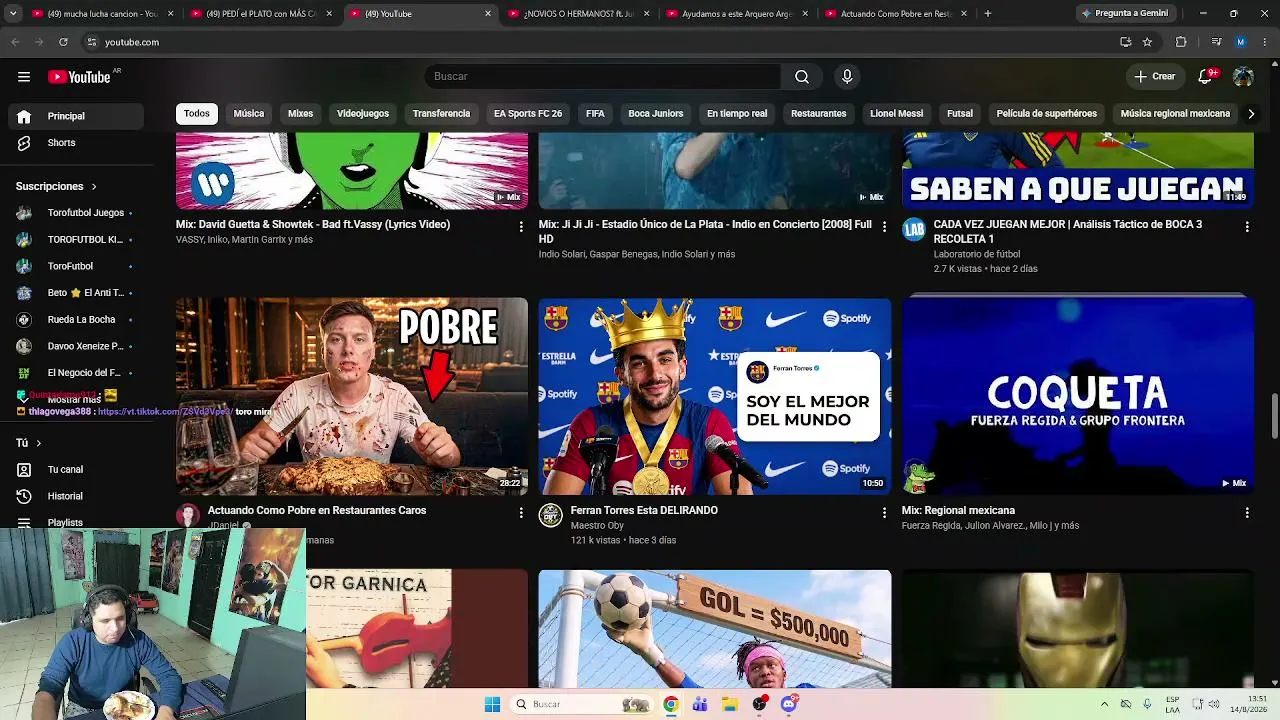The image size is (1280, 720).
Task: Click the Mix: Regional mexicana title
Action: pos(958,510)
